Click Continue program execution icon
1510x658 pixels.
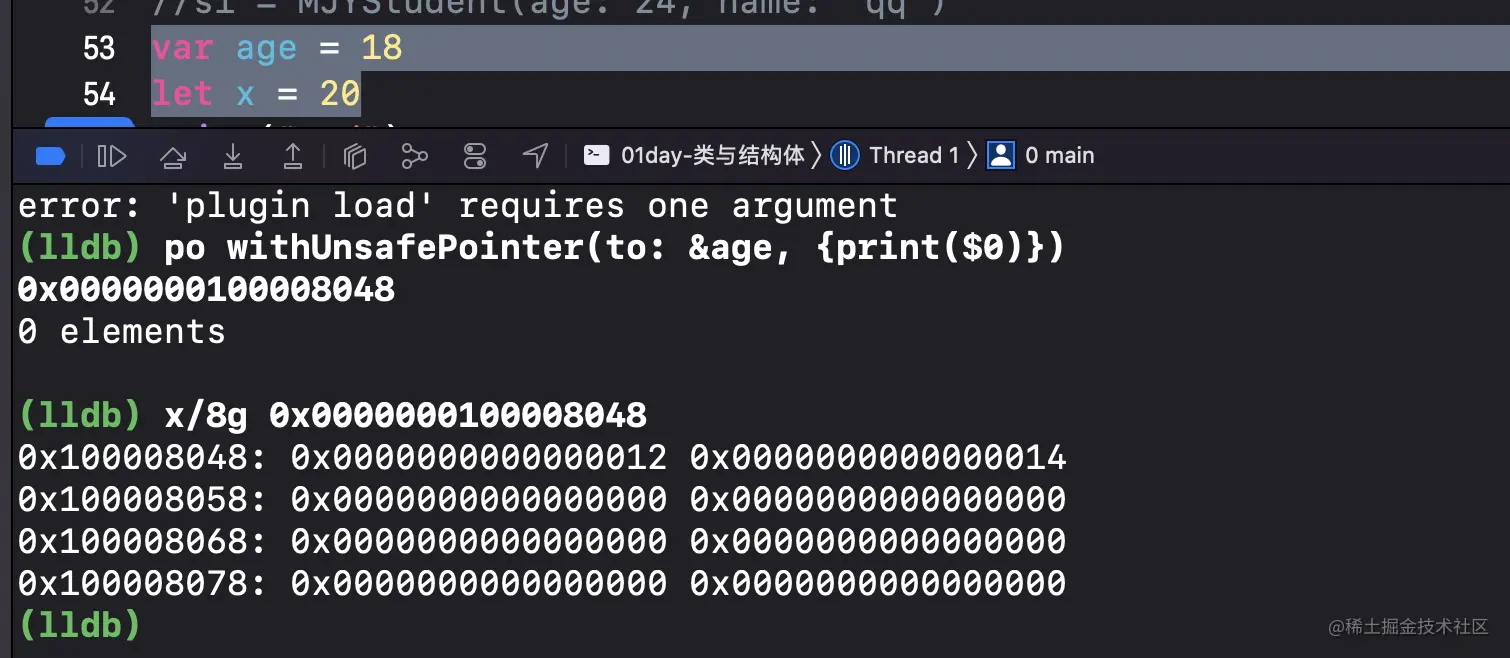[x=112, y=156]
